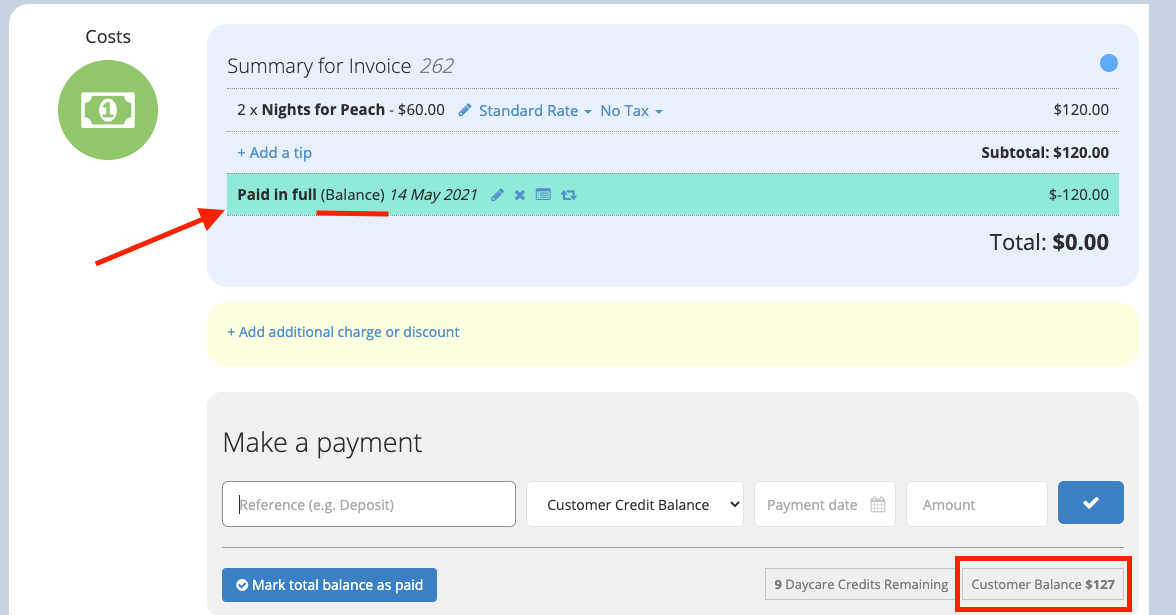Click into the Amount field
This screenshot has height=615, width=1176.
coord(976,504)
